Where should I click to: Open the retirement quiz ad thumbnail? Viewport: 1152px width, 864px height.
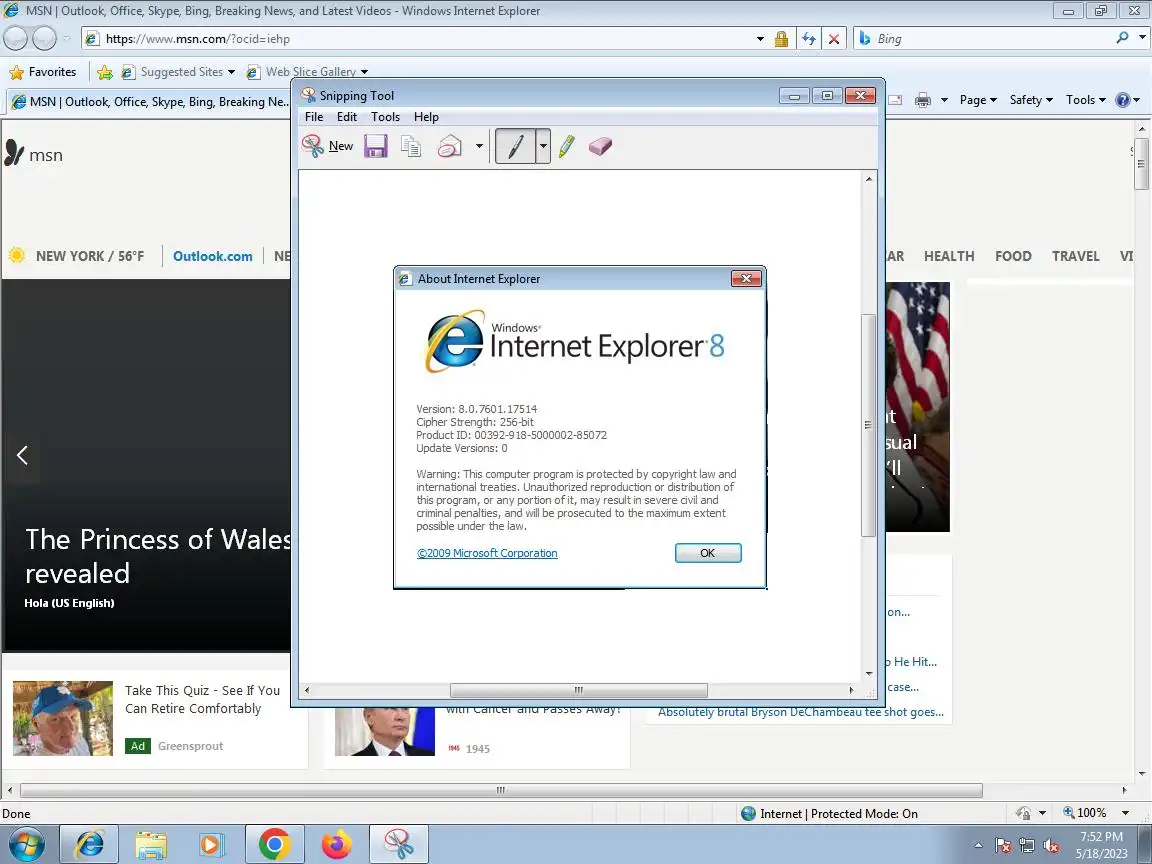point(63,718)
